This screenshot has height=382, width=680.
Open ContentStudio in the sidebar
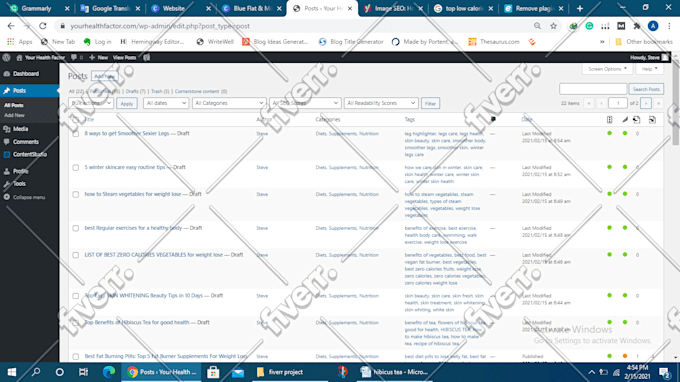(x=29, y=154)
